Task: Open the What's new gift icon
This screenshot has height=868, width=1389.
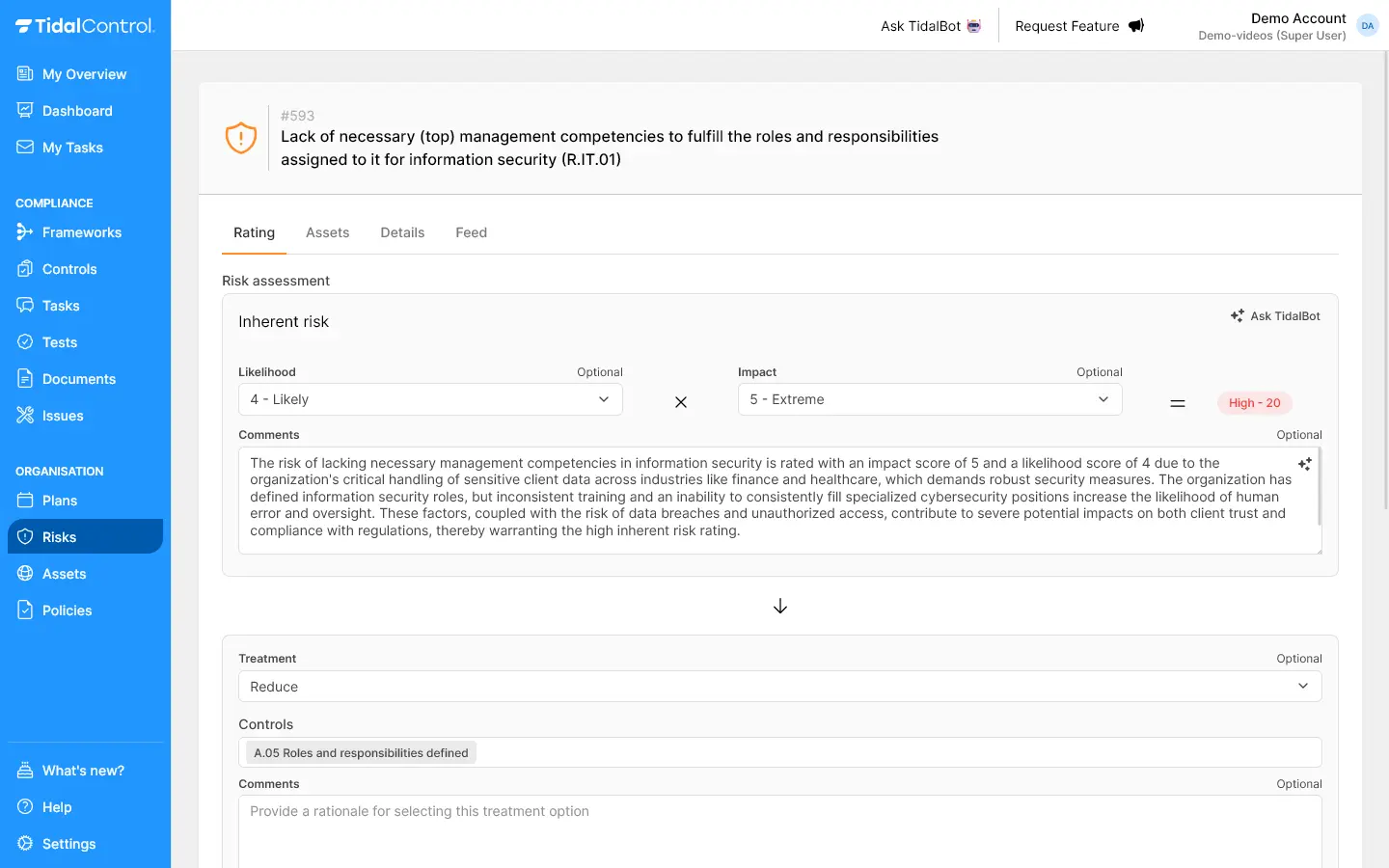Action: click(25, 771)
